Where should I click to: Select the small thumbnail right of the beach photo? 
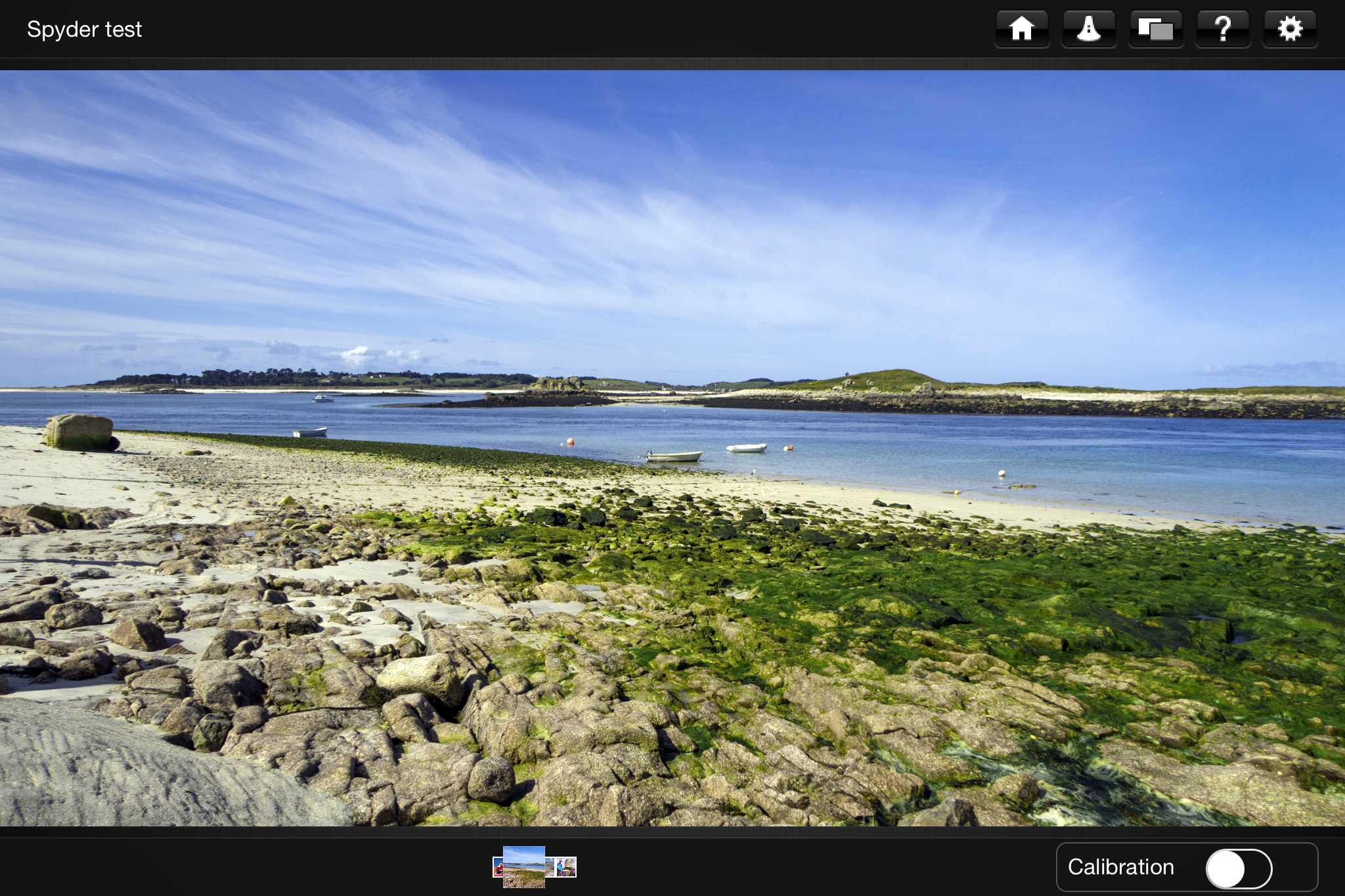click(550, 867)
